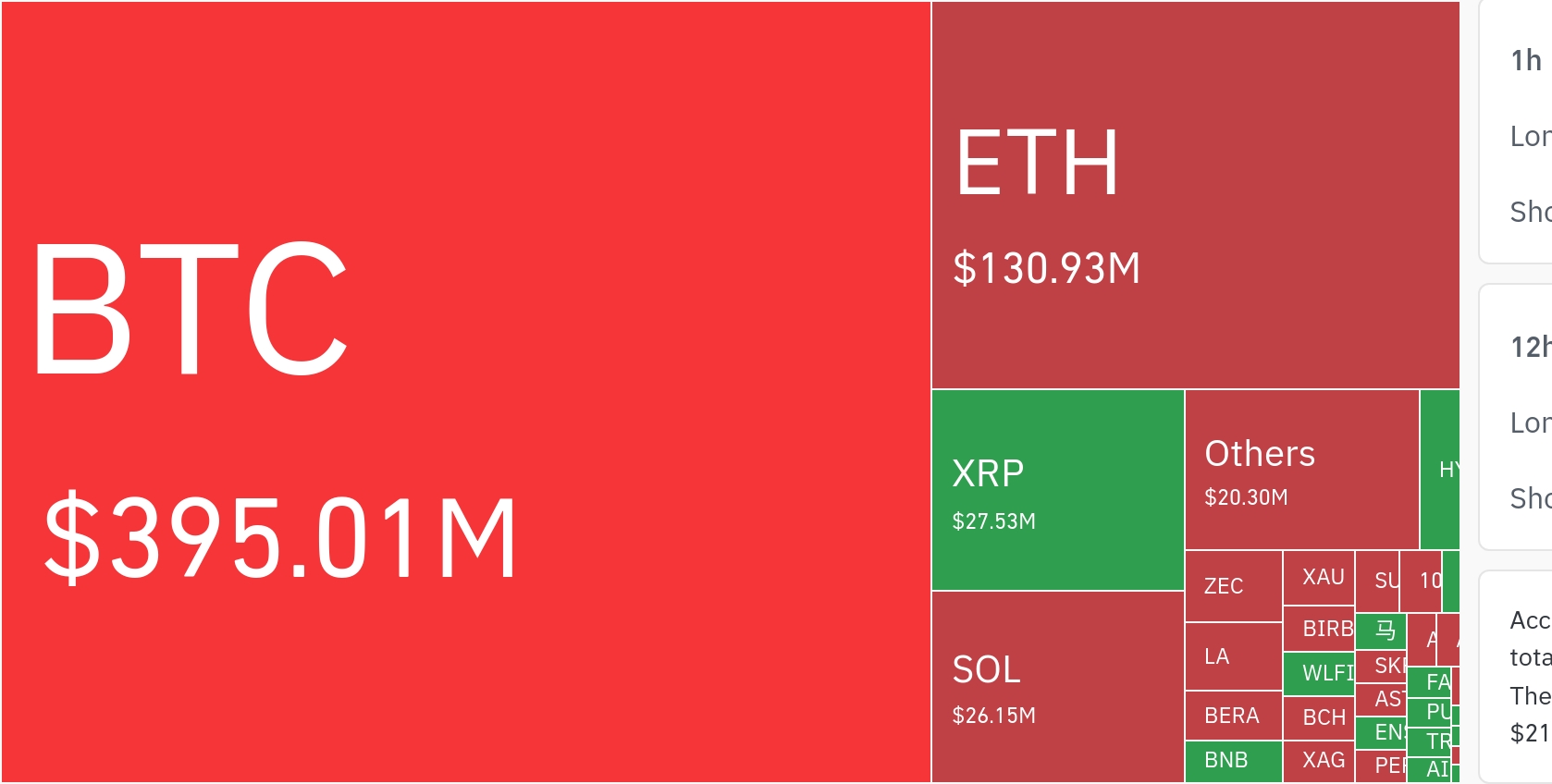Select the green FA tile
The width and height of the screenshot is (1552, 784).
[1430, 681]
